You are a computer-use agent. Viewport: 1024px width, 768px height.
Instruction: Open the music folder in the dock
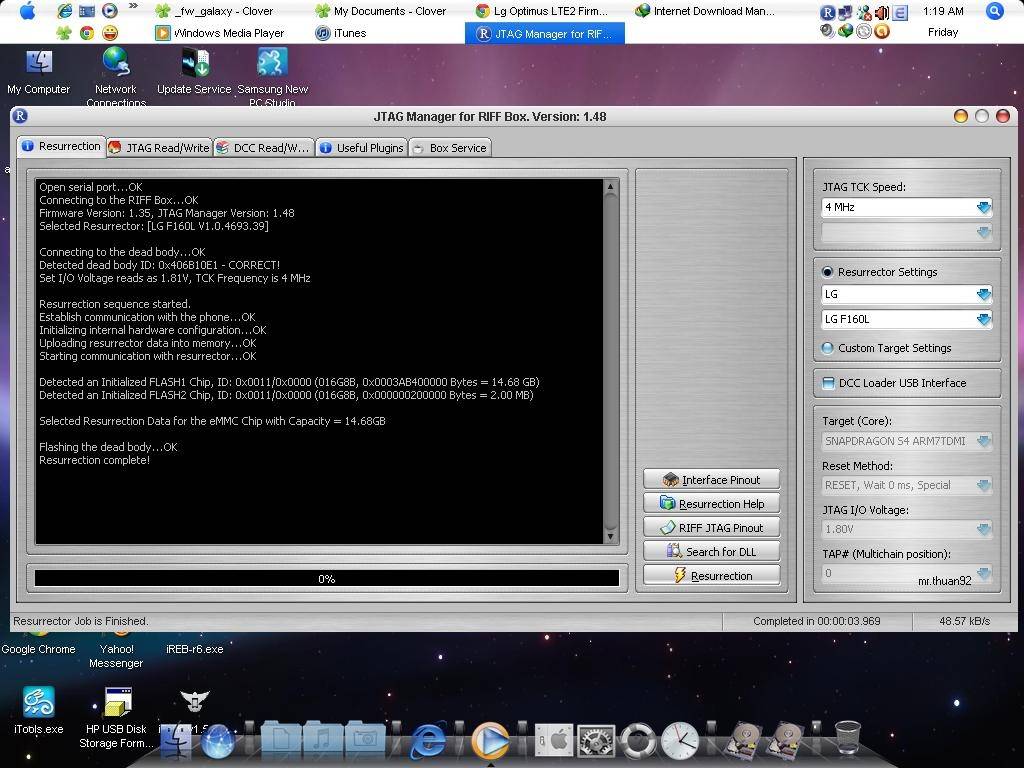click(x=323, y=739)
